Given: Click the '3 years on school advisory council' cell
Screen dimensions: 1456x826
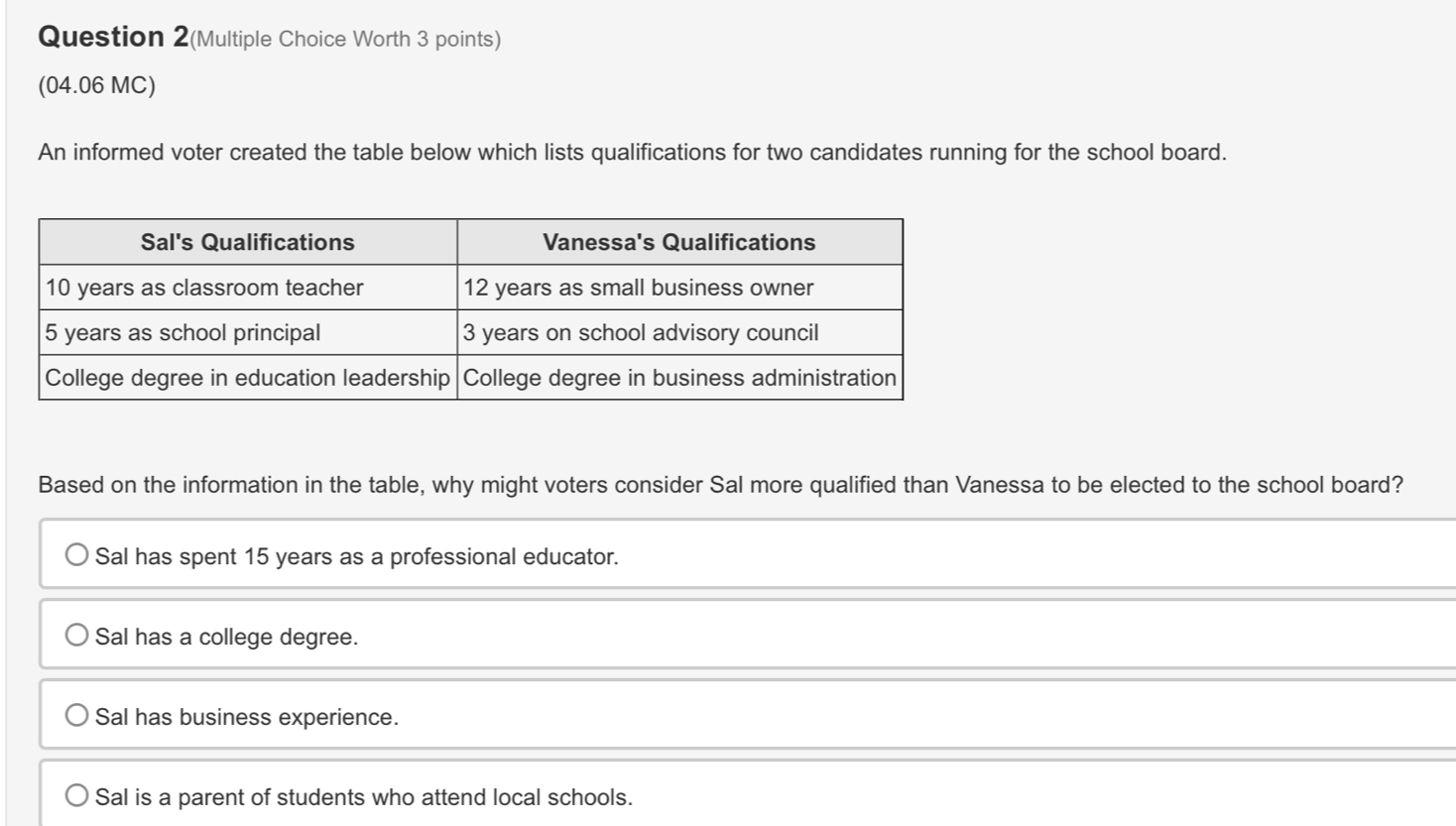Looking at the screenshot, I should pos(641,333).
